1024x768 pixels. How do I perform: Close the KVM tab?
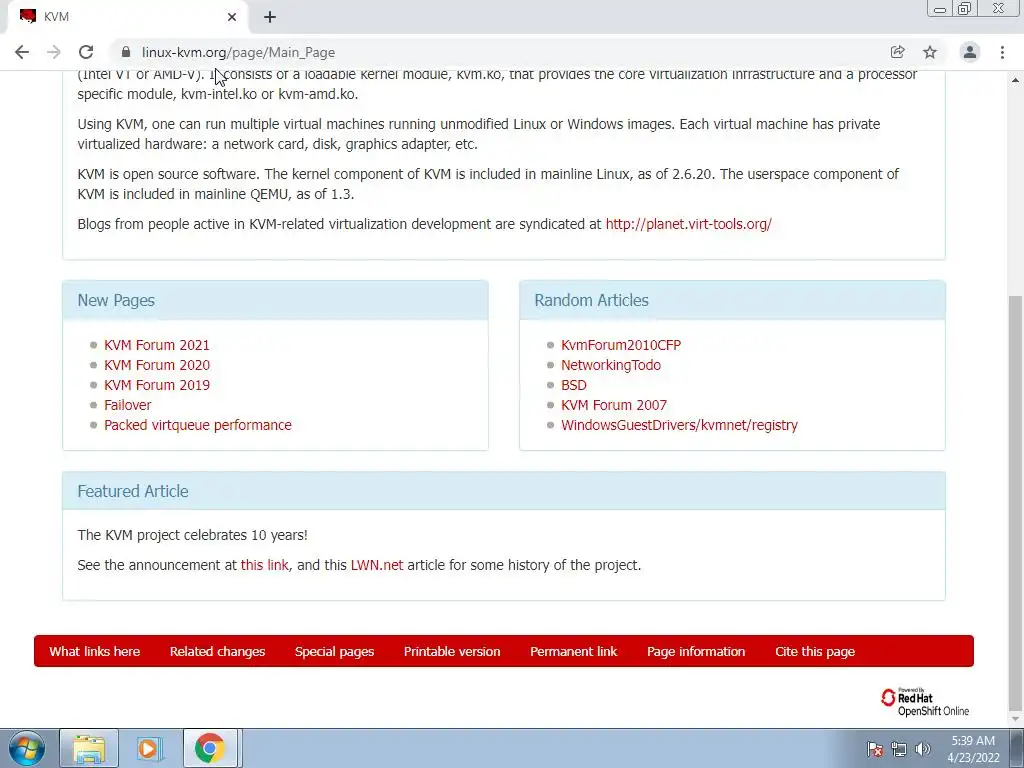coord(232,17)
